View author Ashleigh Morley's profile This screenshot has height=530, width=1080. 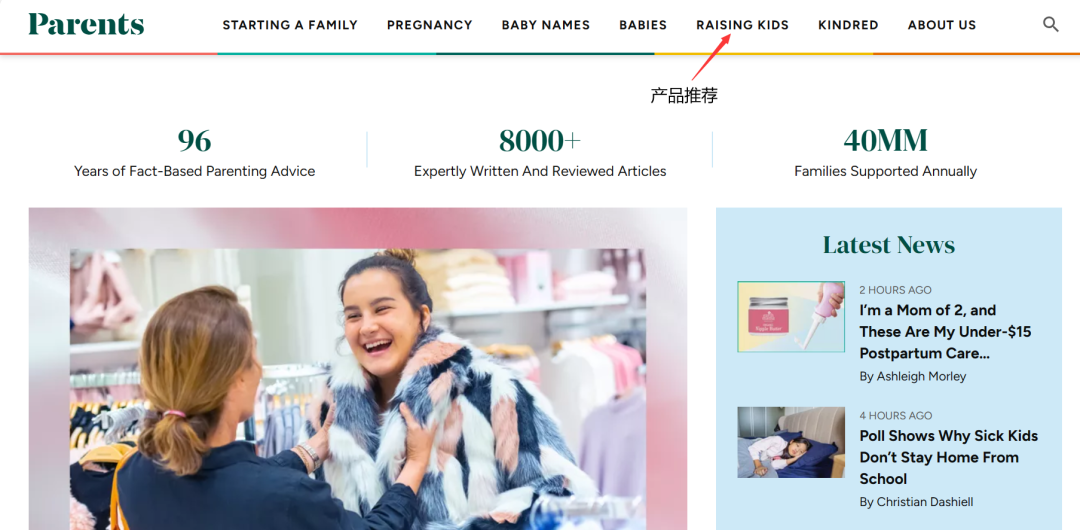(913, 376)
